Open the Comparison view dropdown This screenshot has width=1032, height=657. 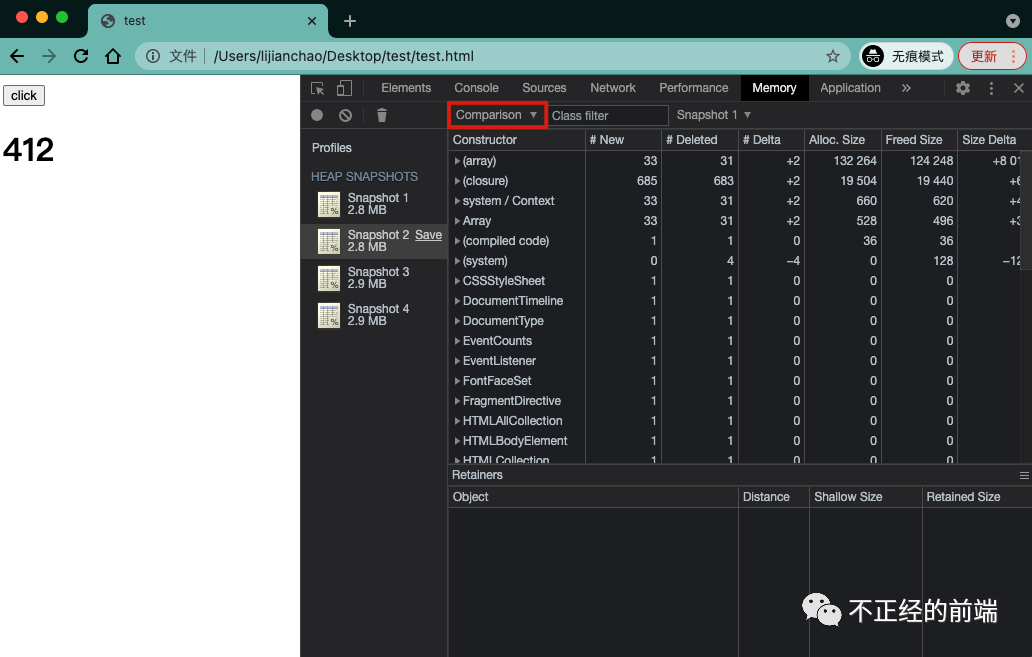497,115
